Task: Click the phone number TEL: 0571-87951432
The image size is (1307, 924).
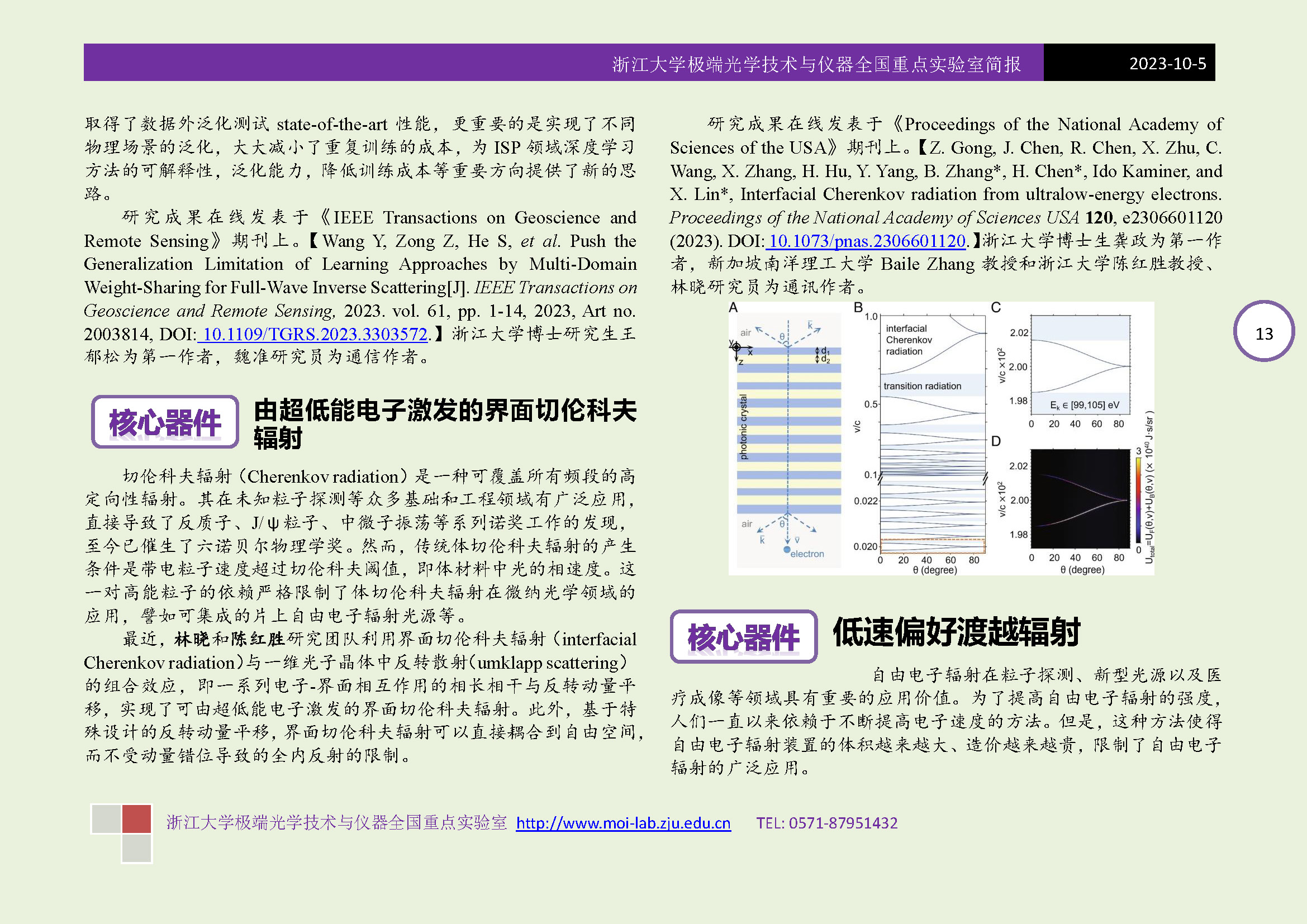Action: coord(826,823)
